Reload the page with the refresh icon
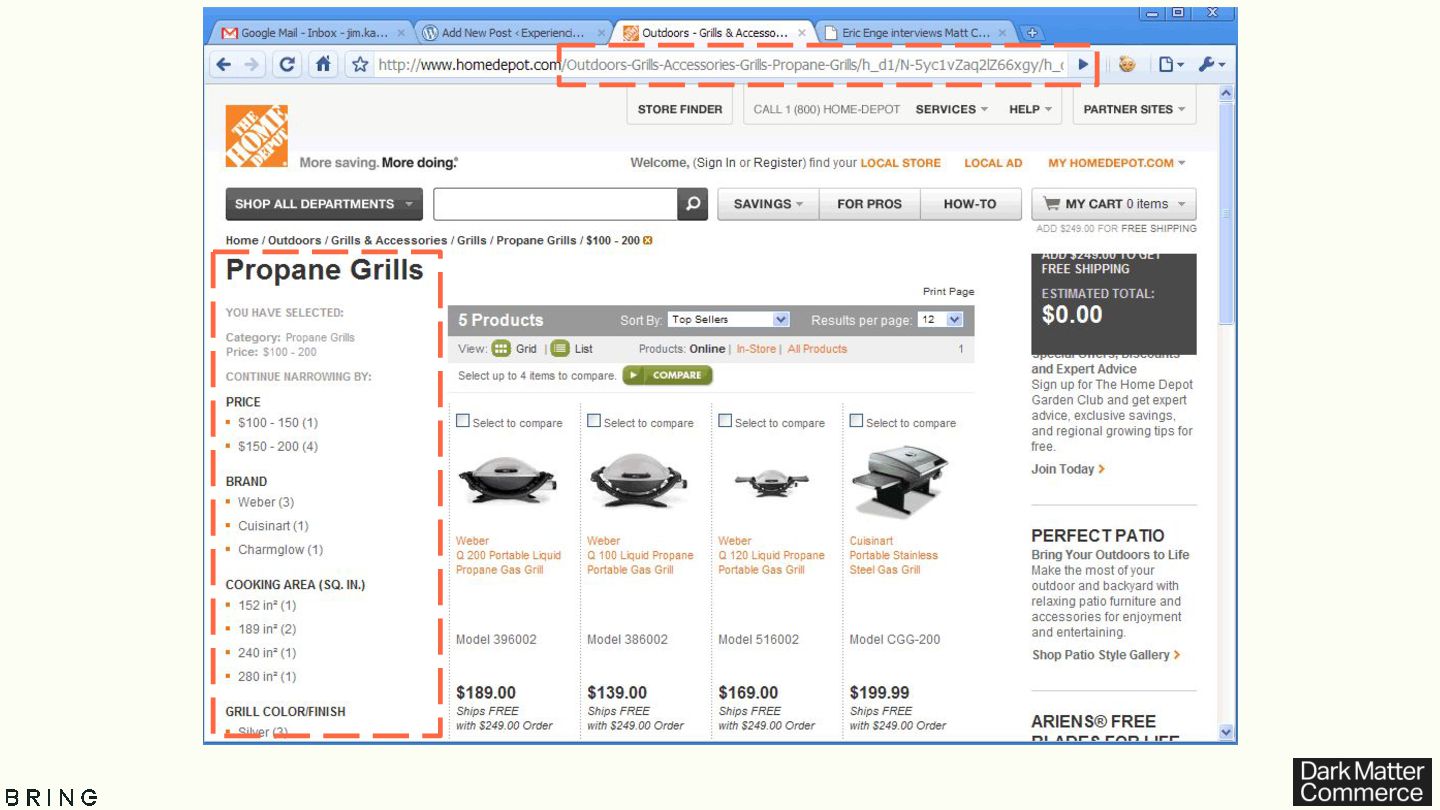The height and width of the screenshot is (810, 1440). [287, 65]
